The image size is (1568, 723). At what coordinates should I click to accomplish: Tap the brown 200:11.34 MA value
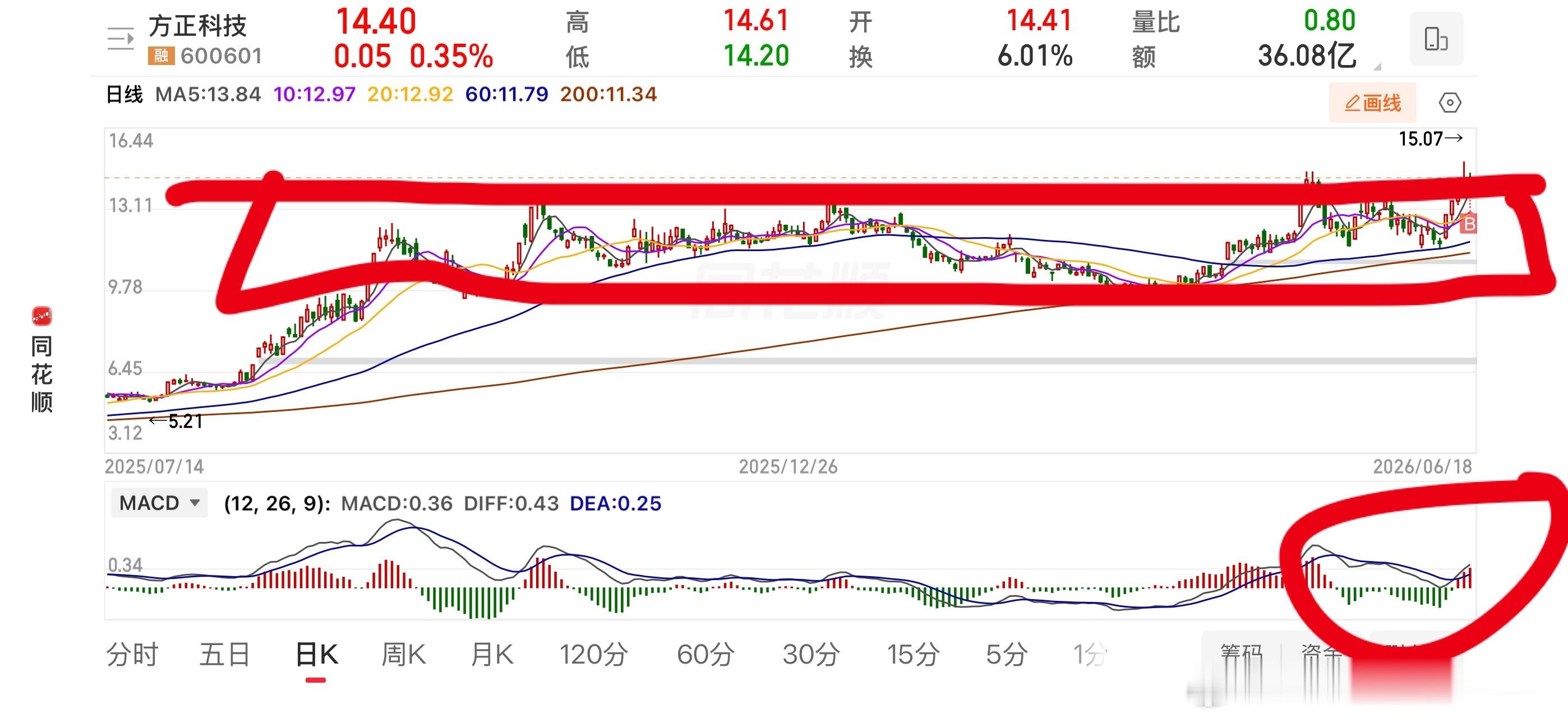(x=608, y=94)
